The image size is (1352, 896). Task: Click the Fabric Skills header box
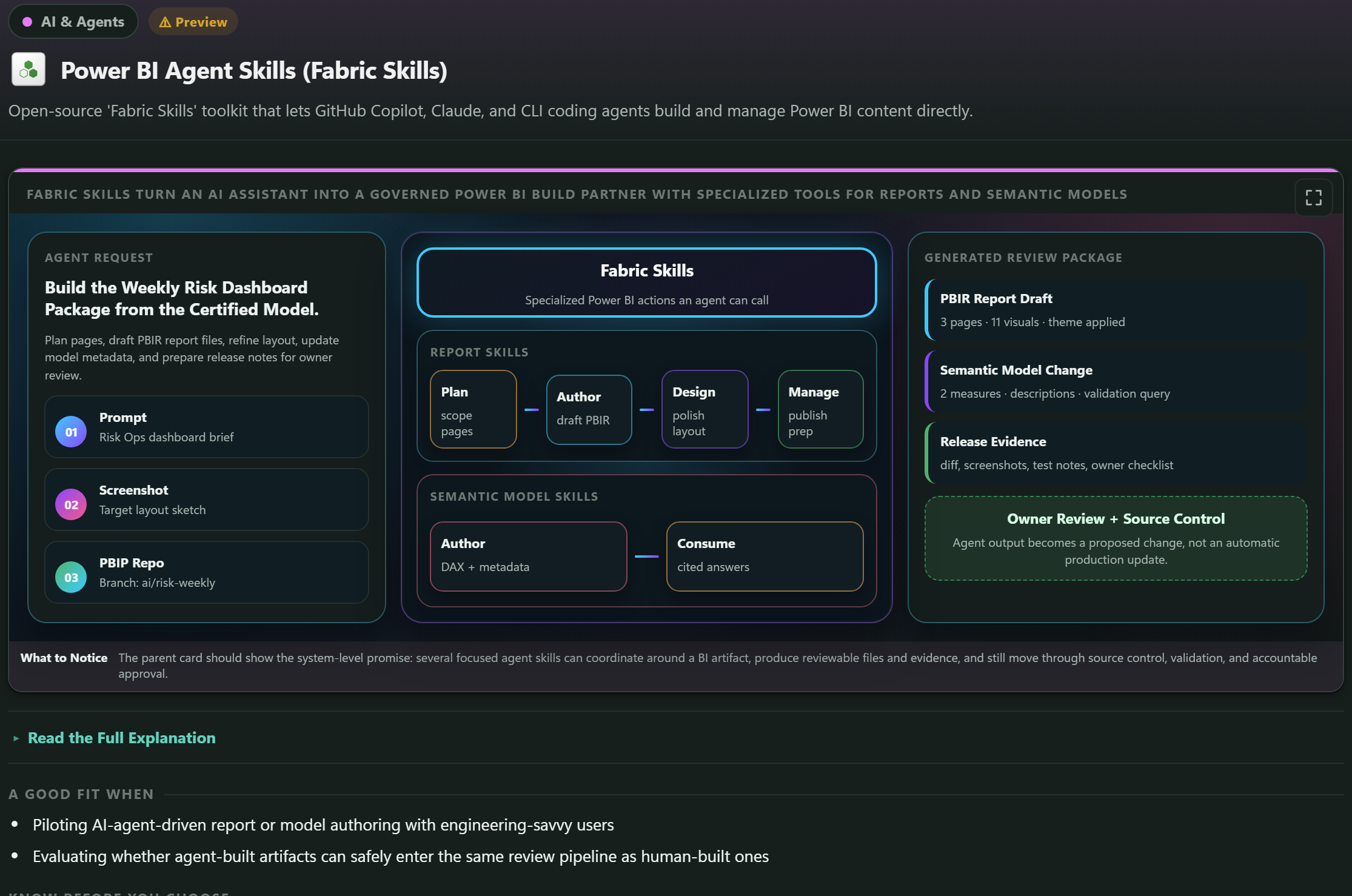646,283
